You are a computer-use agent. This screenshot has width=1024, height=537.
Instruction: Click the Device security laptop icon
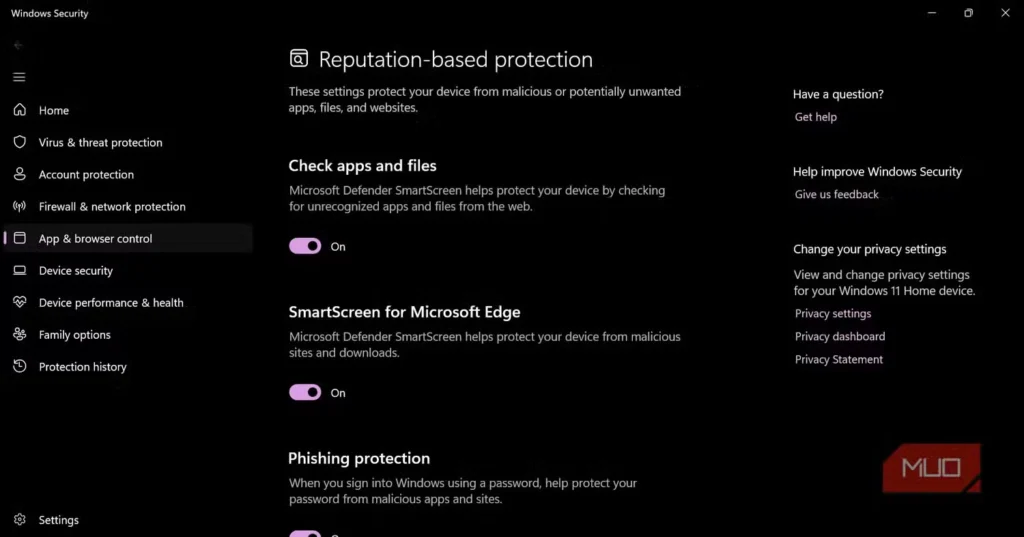click(x=19, y=270)
